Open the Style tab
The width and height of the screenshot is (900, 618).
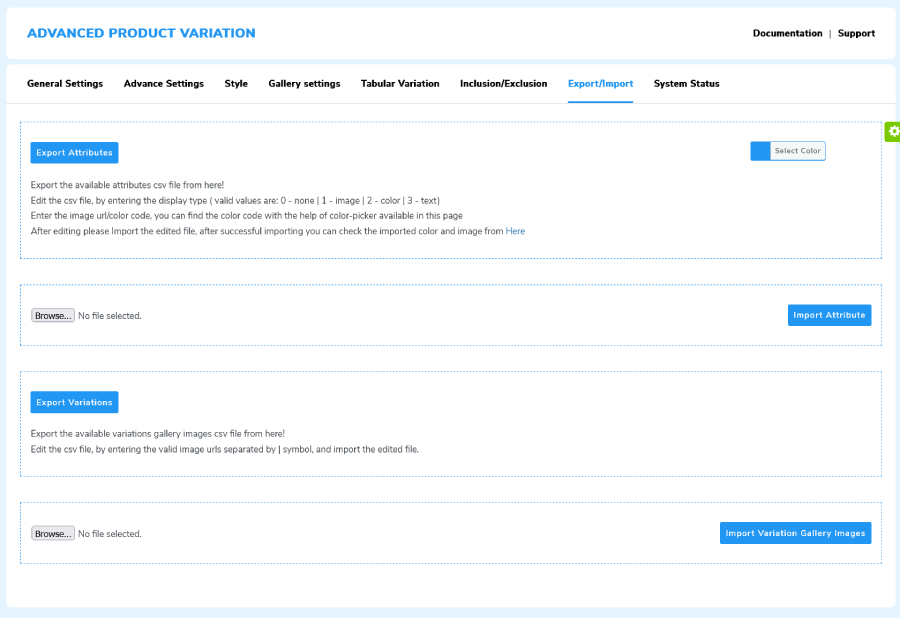click(x=236, y=83)
